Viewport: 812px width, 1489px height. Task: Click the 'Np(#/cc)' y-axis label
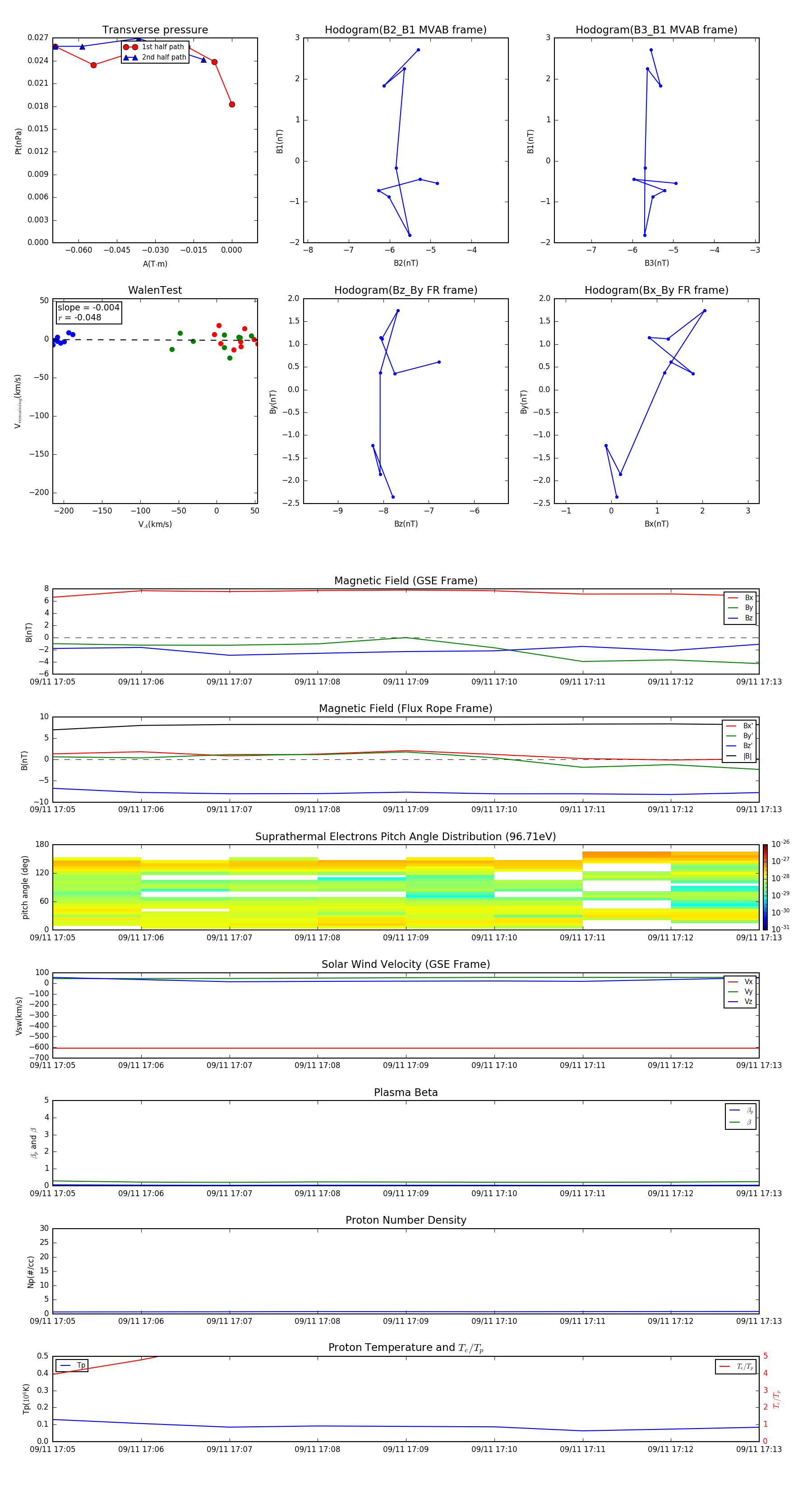click(31, 1272)
